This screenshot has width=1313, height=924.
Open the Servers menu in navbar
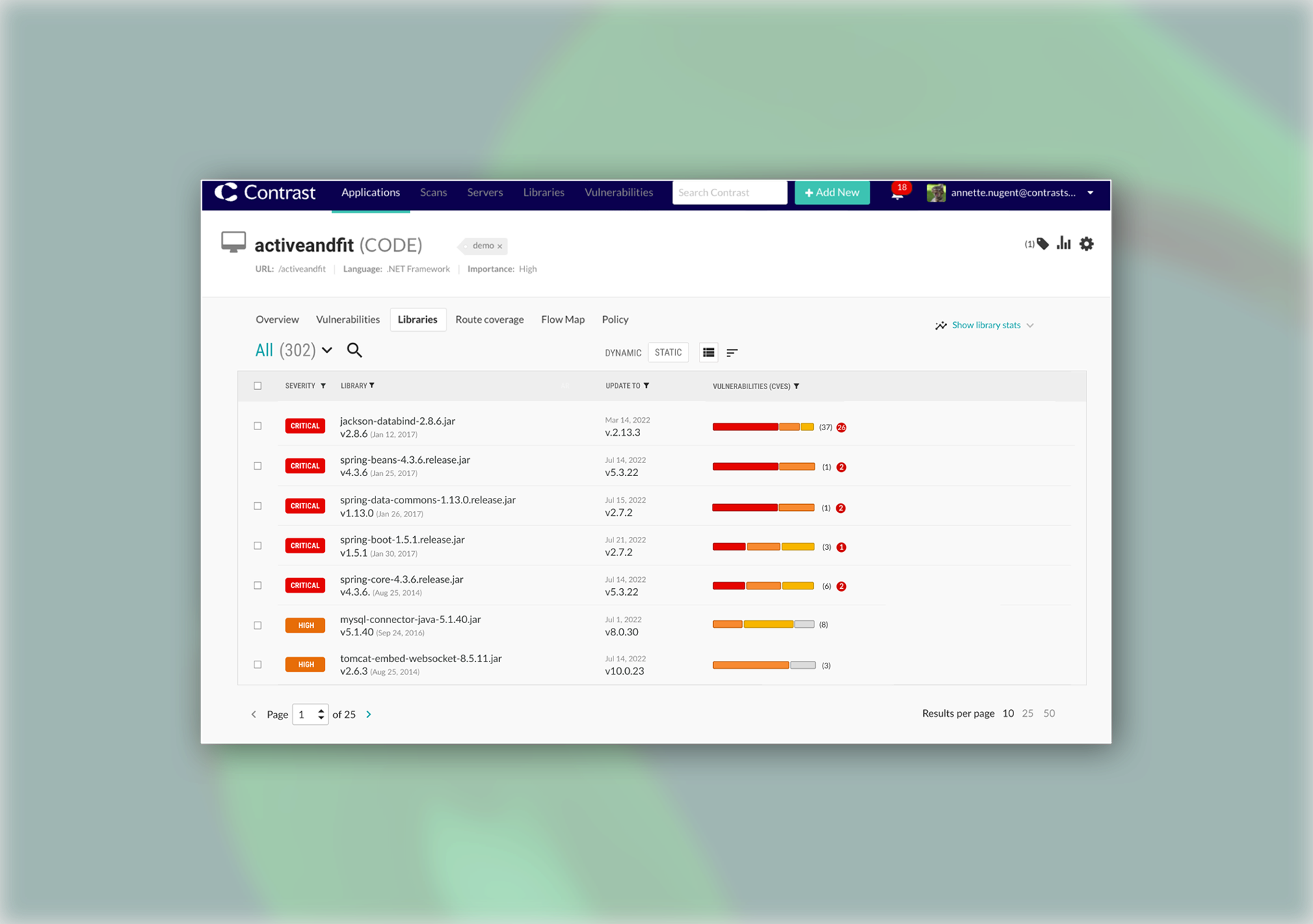[x=485, y=193]
